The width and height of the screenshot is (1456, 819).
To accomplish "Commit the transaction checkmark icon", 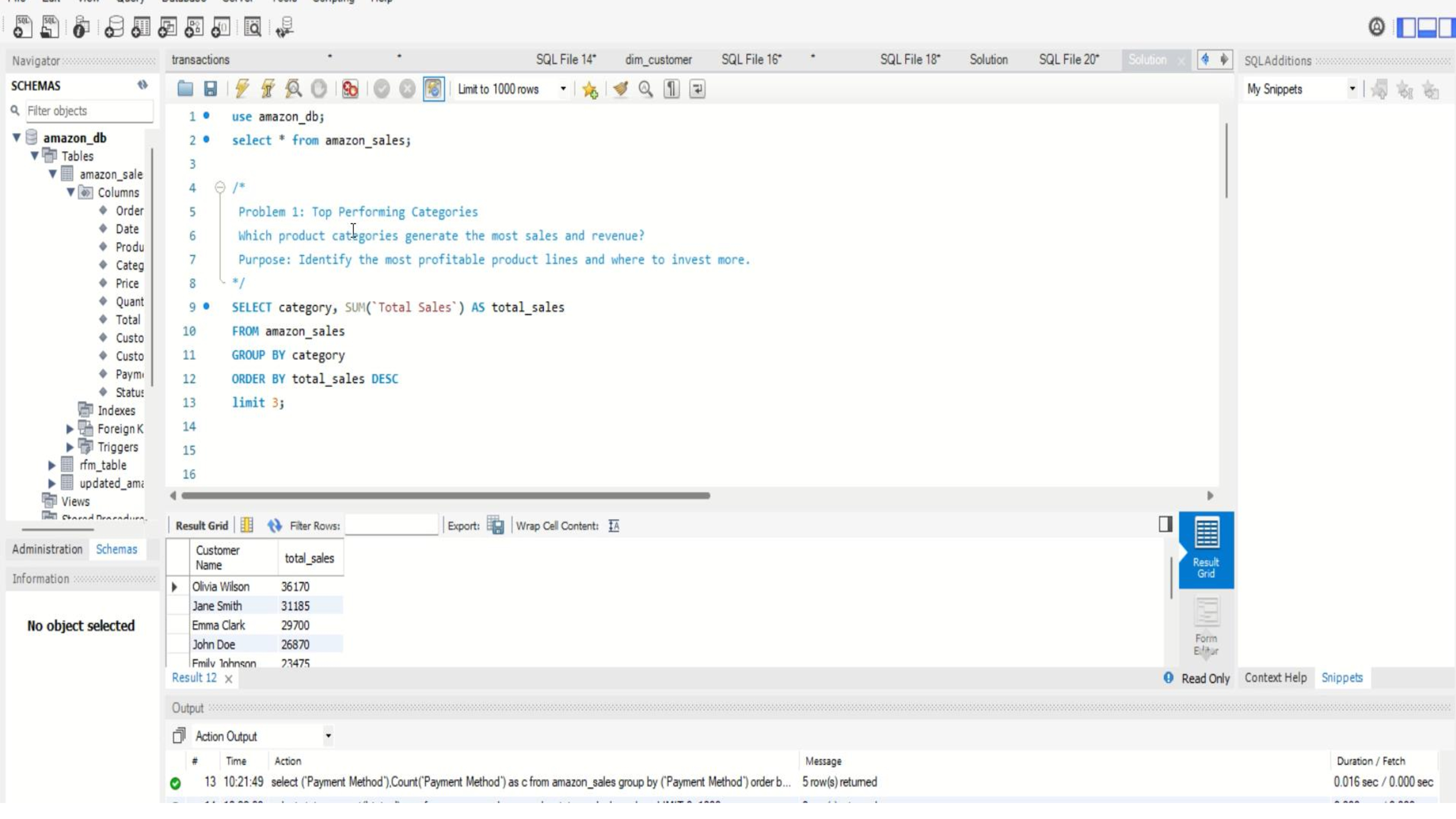I will point(381,89).
